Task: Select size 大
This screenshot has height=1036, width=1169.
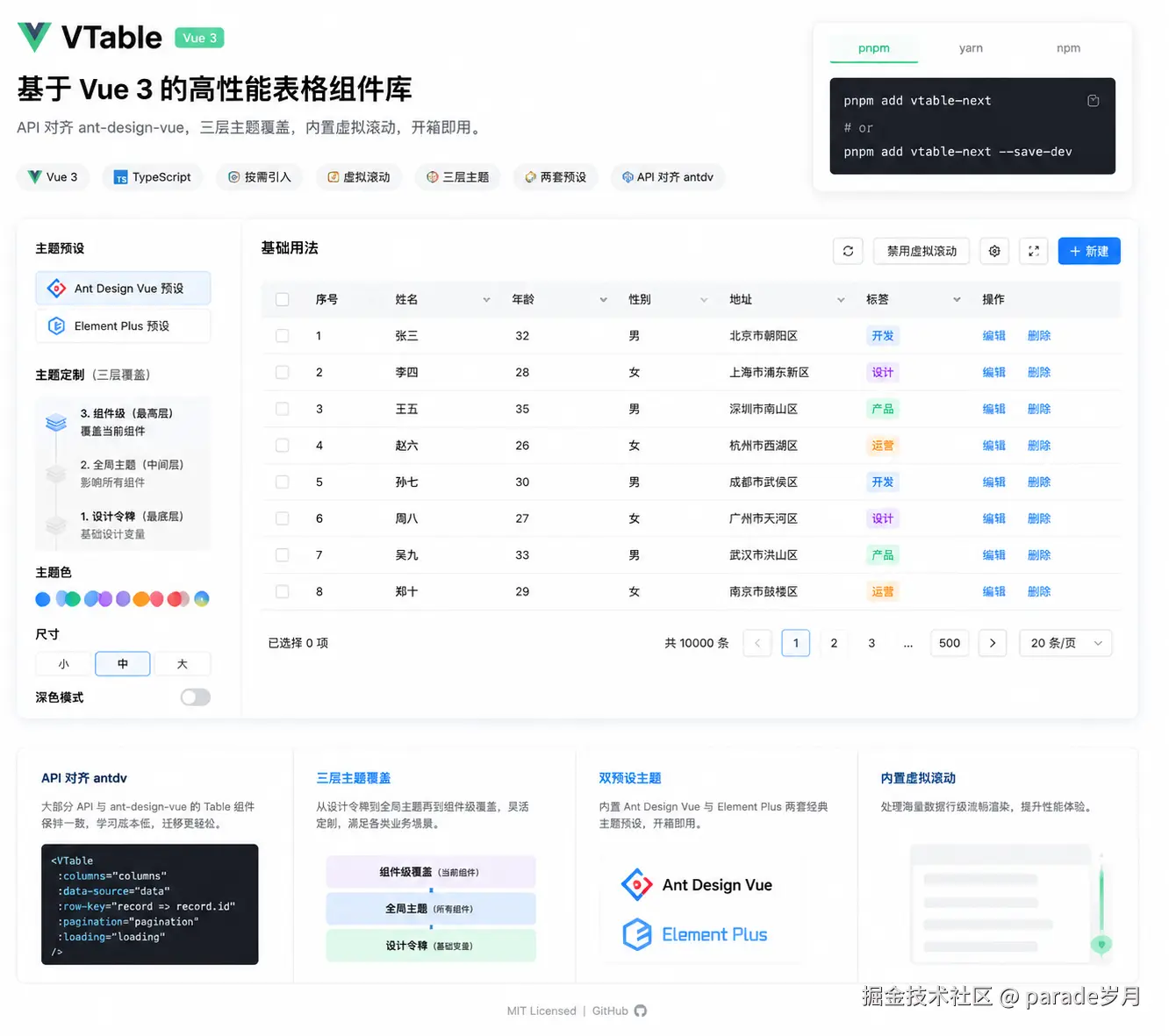Action: coord(183,664)
